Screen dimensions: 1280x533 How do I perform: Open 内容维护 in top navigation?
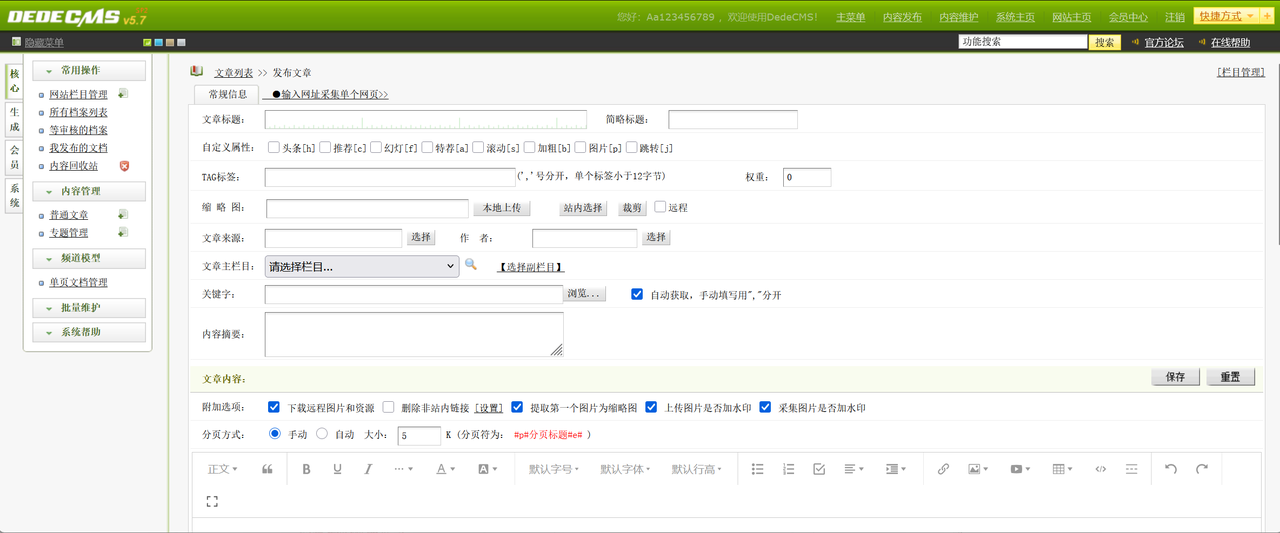959,17
